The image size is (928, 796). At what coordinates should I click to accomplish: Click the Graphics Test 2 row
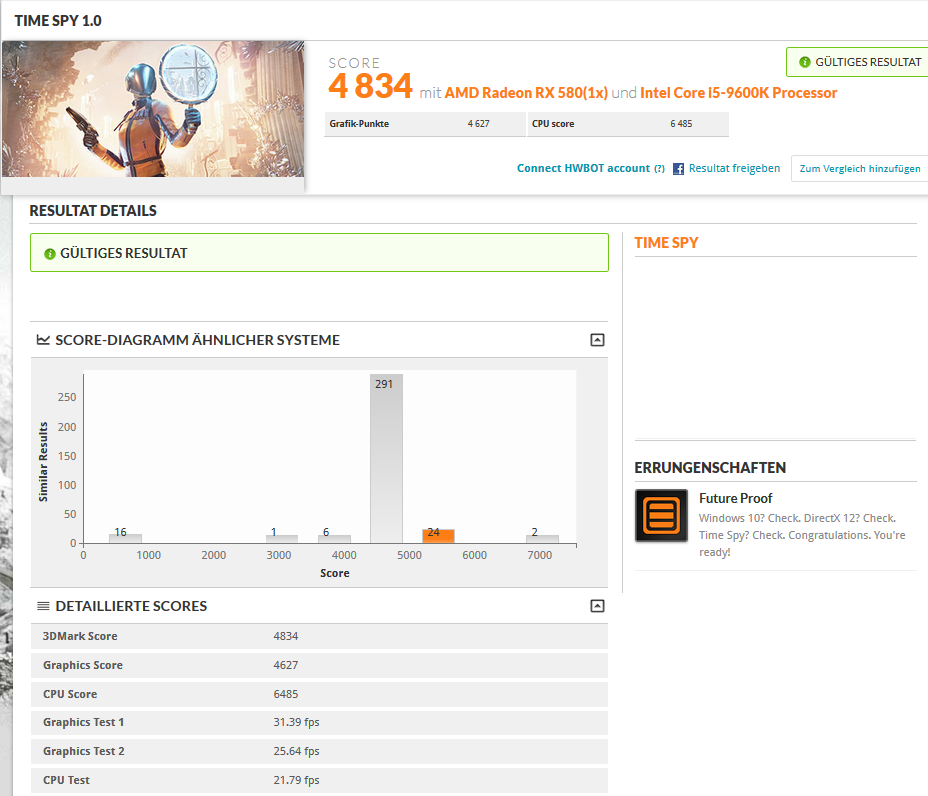pyautogui.click(x=319, y=751)
